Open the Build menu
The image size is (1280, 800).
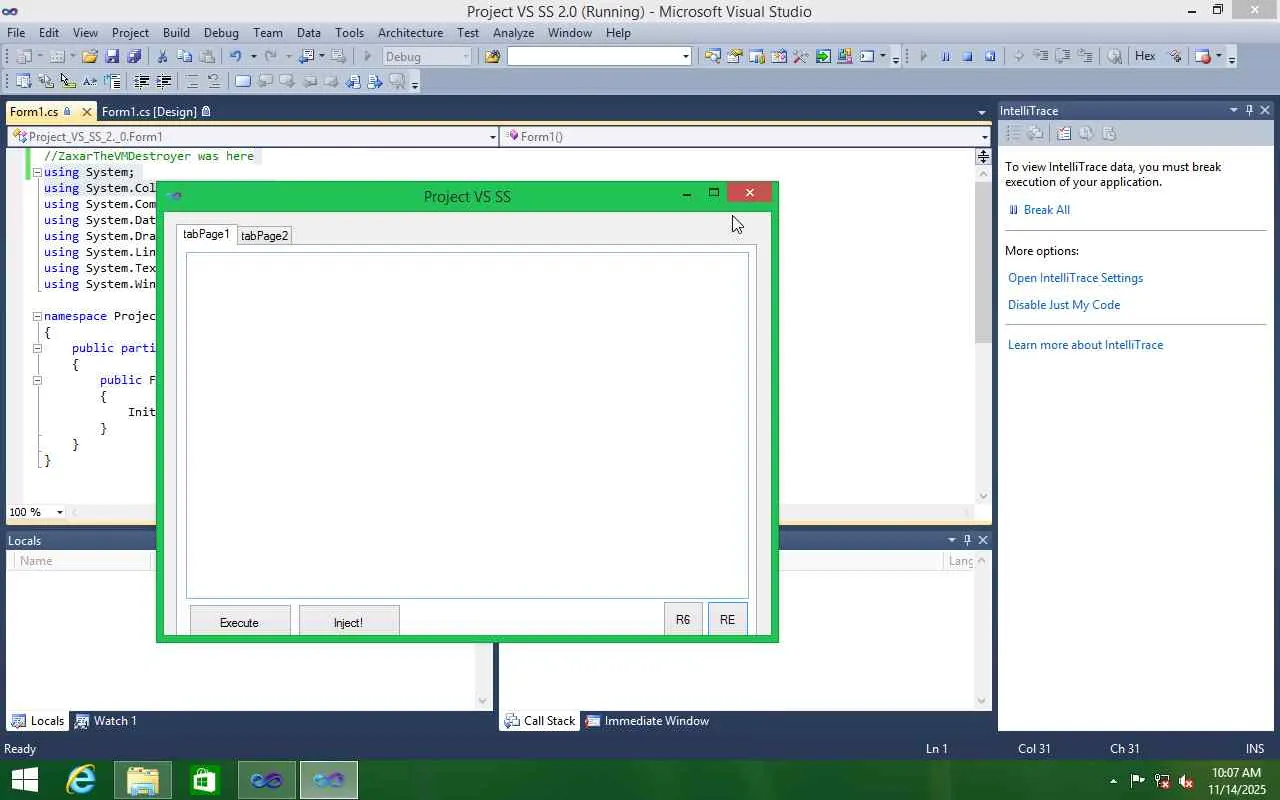[176, 33]
